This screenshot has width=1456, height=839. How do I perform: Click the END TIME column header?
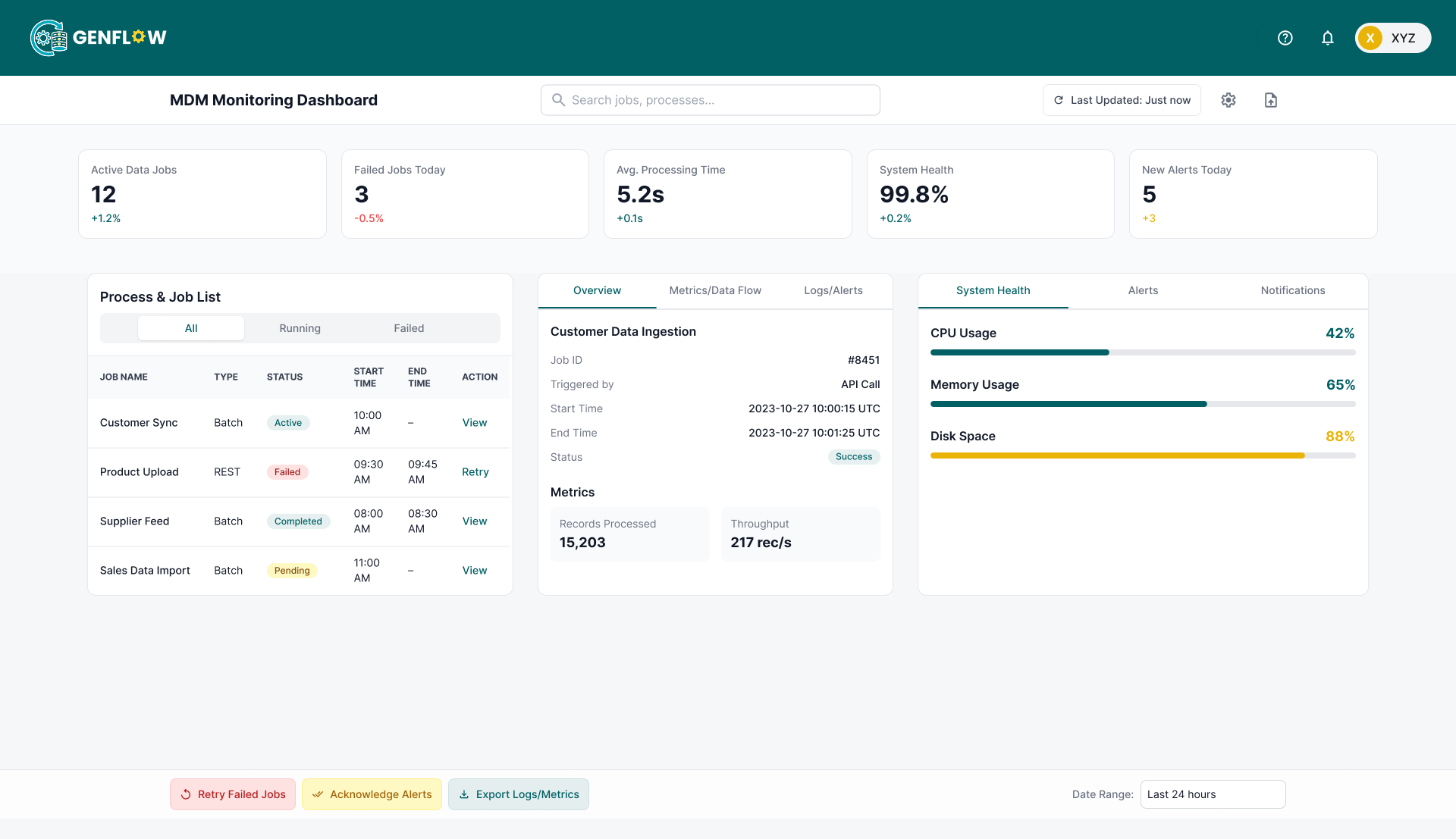tap(419, 377)
